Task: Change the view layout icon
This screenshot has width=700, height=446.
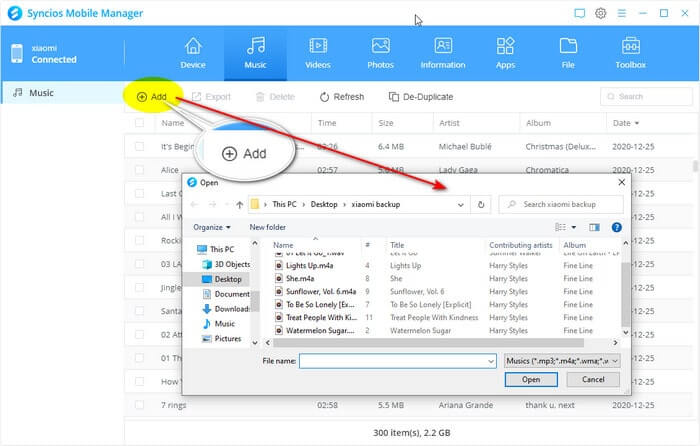Action: pos(560,227)
